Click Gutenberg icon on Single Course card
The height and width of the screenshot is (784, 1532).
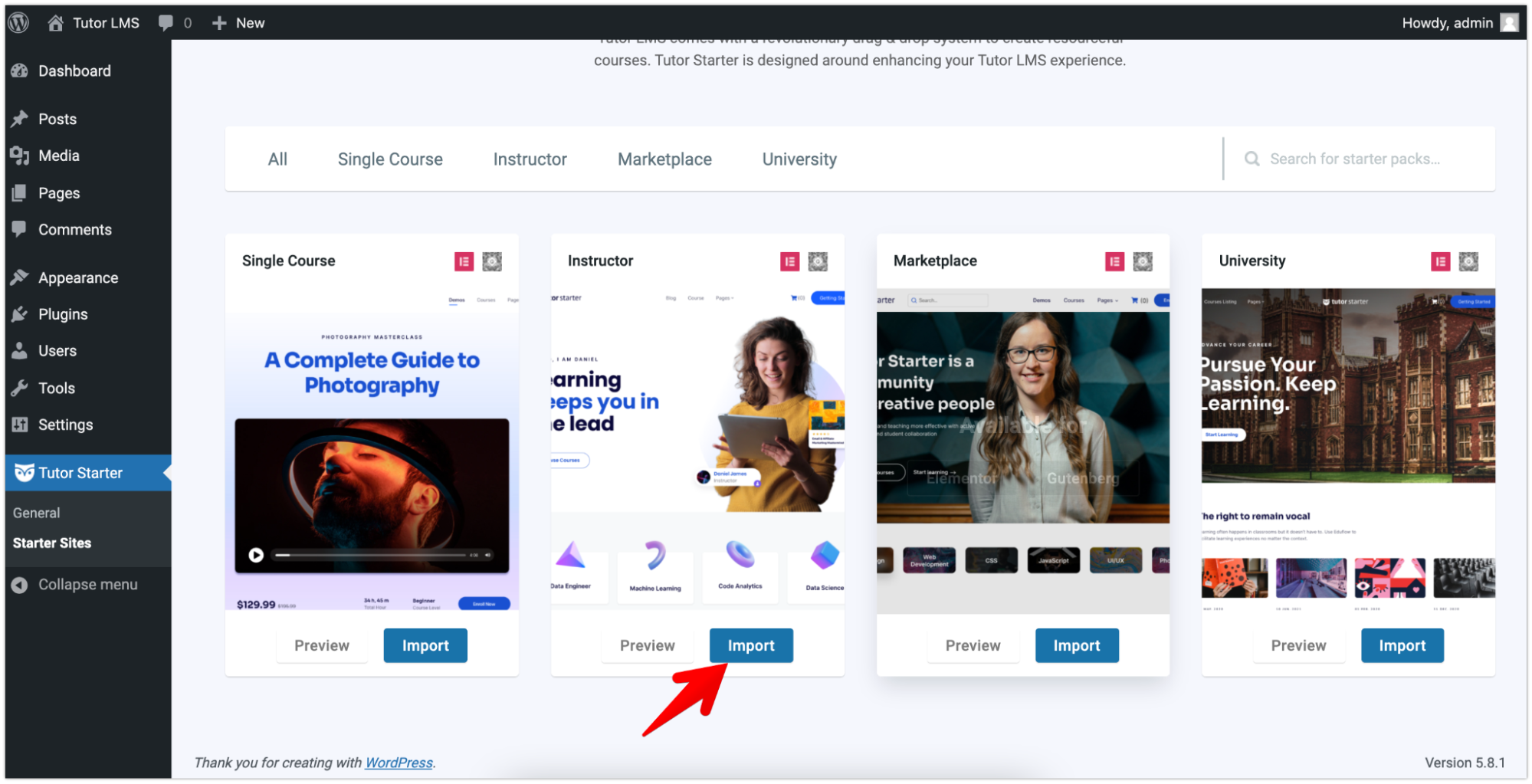click(x=492, y=262)
